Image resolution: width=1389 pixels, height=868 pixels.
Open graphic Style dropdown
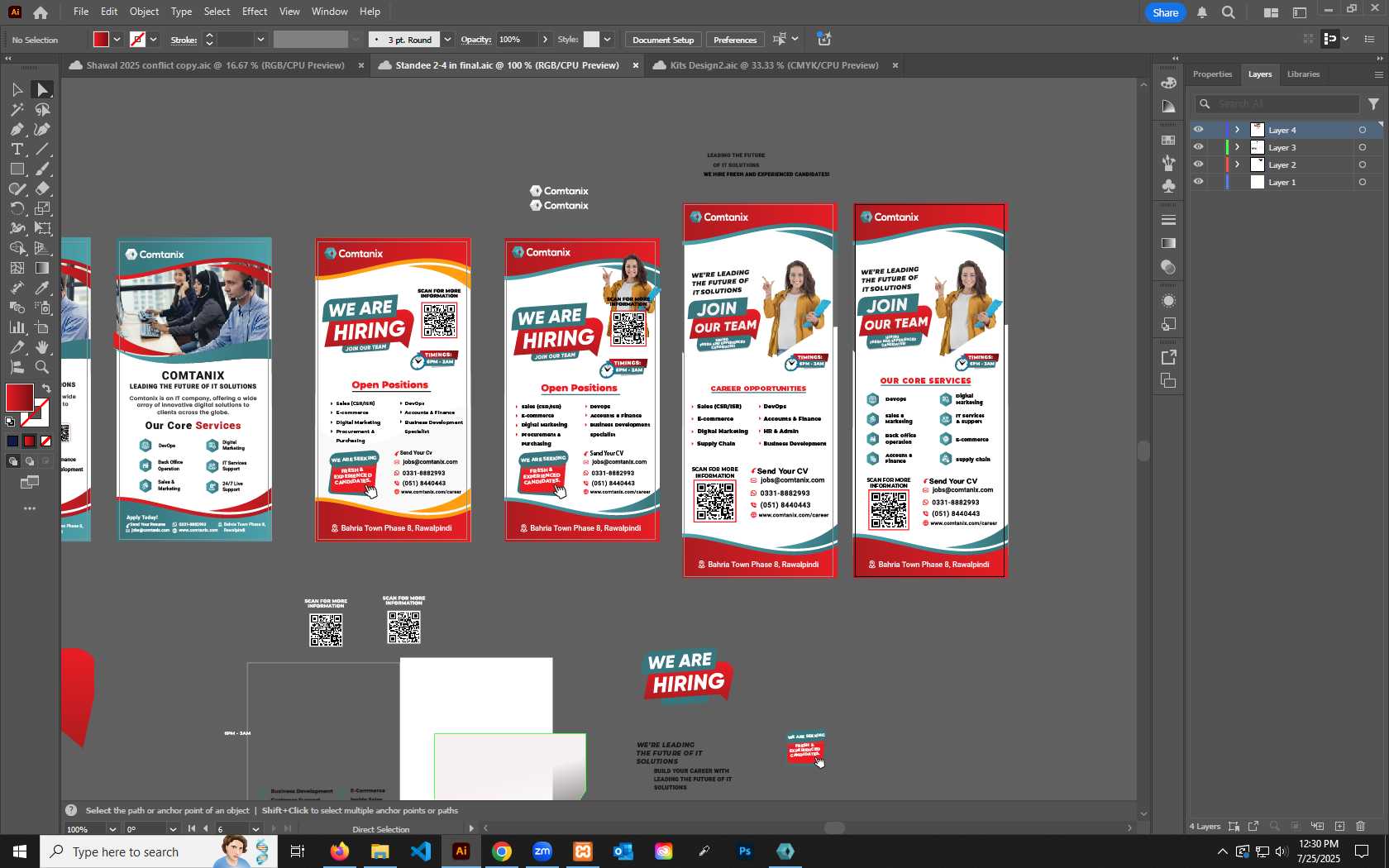(x=607, y=40)
